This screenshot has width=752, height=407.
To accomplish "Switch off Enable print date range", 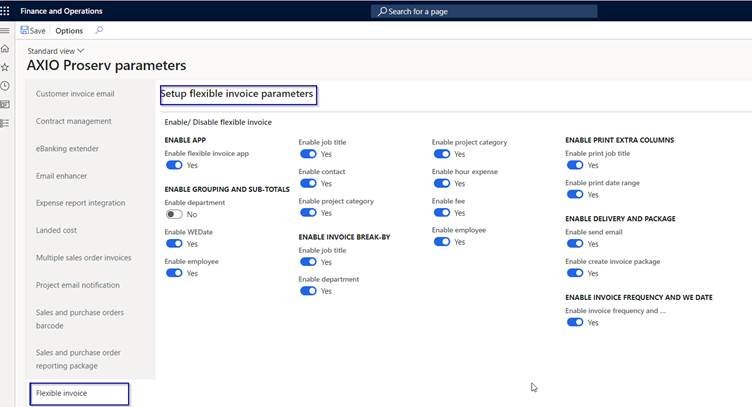I will [575, 194].
